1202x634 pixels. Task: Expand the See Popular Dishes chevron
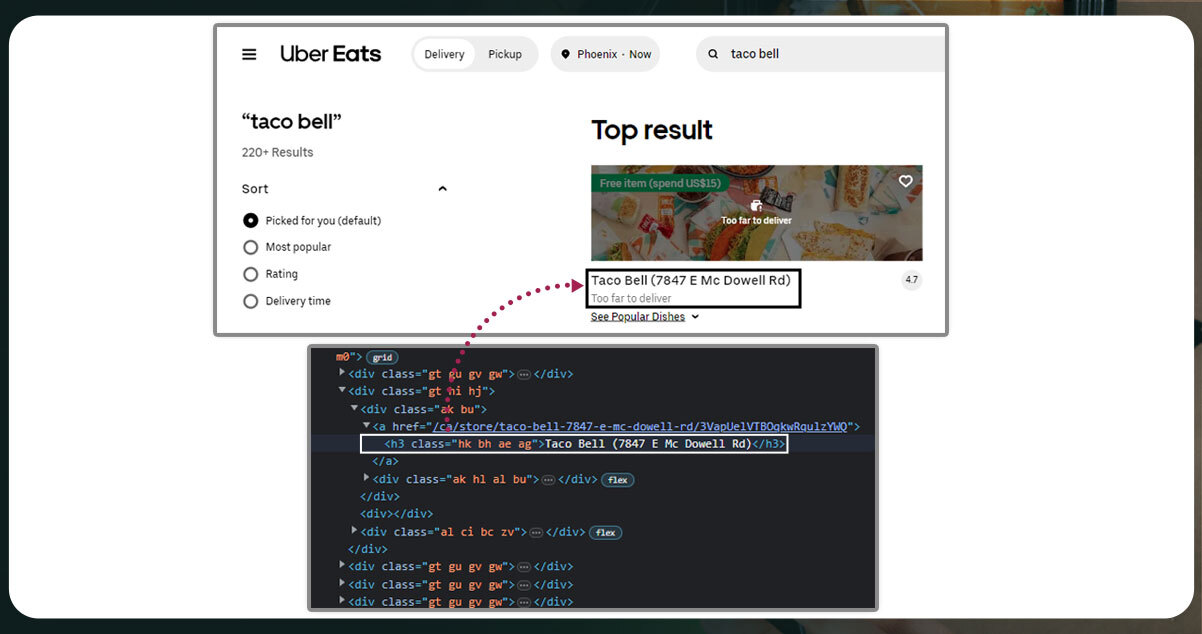click(695, 317)
